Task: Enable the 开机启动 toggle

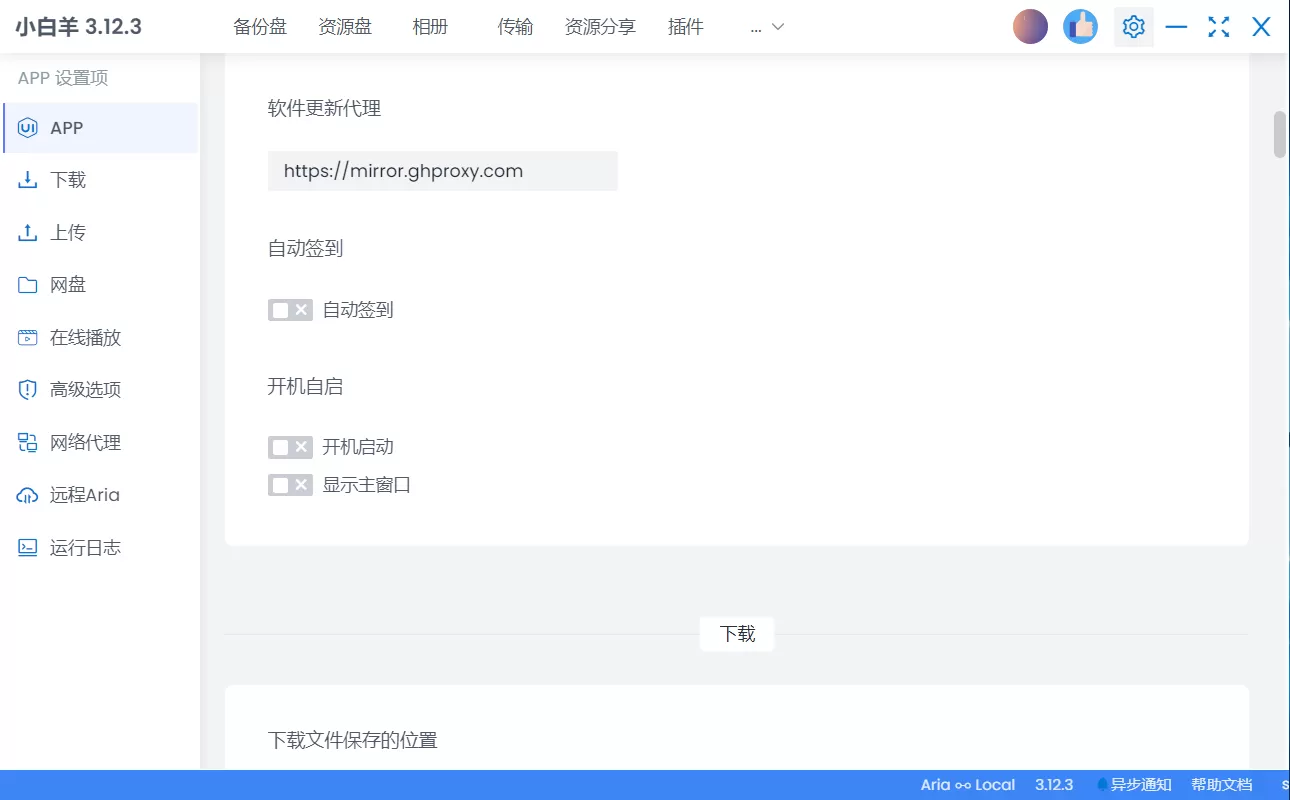Action: pos(290,447)
